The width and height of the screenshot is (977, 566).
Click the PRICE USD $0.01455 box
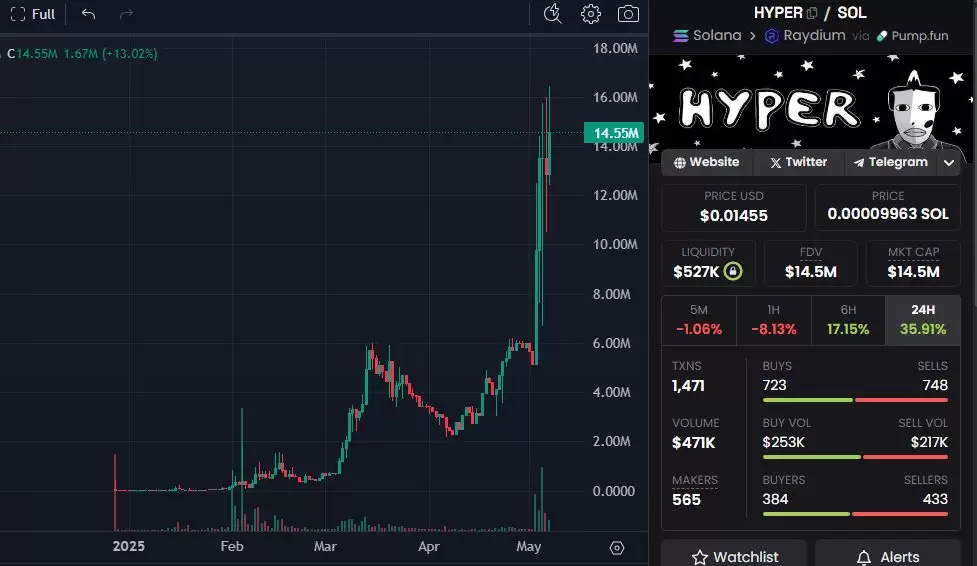[733, 207]
